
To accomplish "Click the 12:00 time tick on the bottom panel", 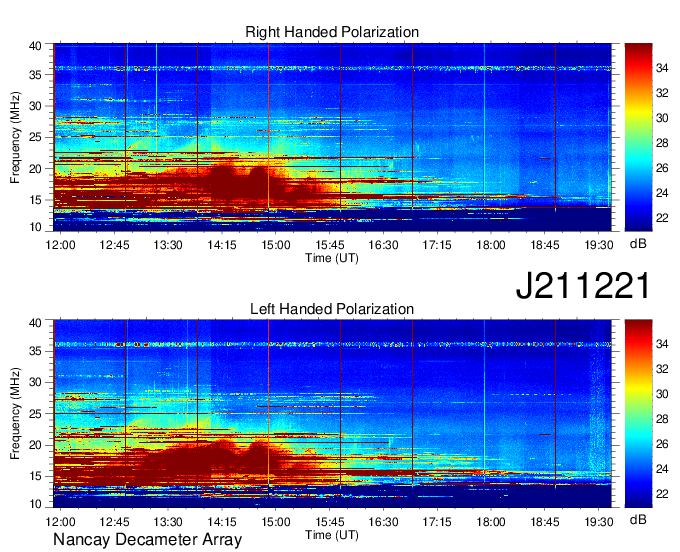I will point(60,522).
